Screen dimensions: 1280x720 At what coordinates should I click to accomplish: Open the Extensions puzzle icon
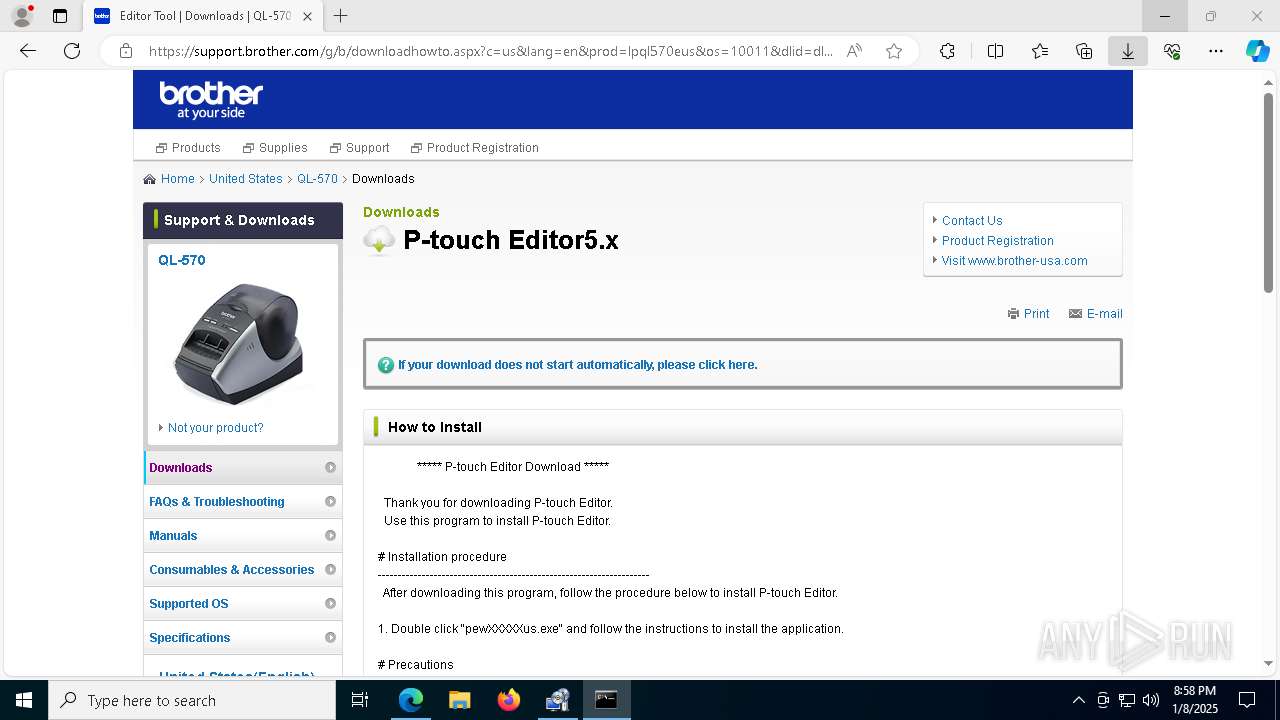tap(947, 51)
